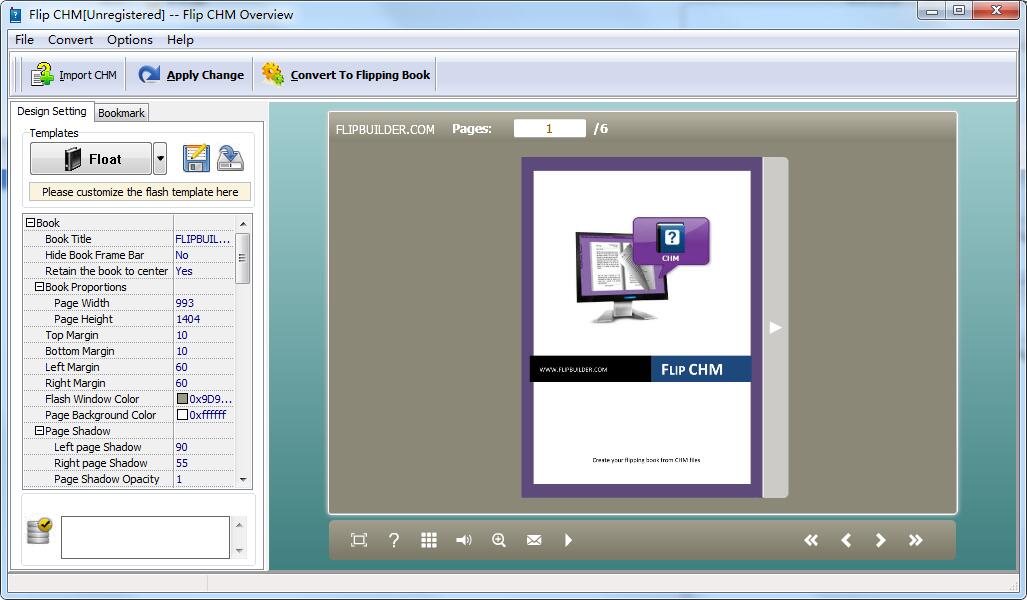Toggle fullscreen in the flipbook control bar
Image resolution: width=1027 pixels, height=600 pixels.
[359, 540]
